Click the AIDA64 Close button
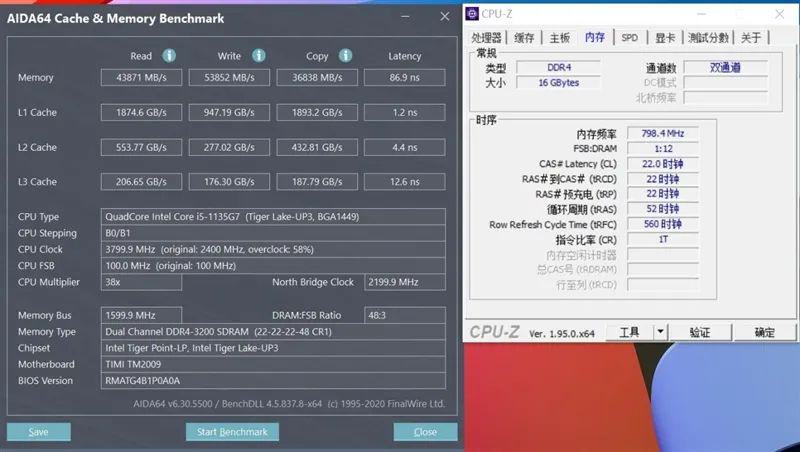Image resolution: width=800 pixels, height=452 pixels. [x=425, y=432]
